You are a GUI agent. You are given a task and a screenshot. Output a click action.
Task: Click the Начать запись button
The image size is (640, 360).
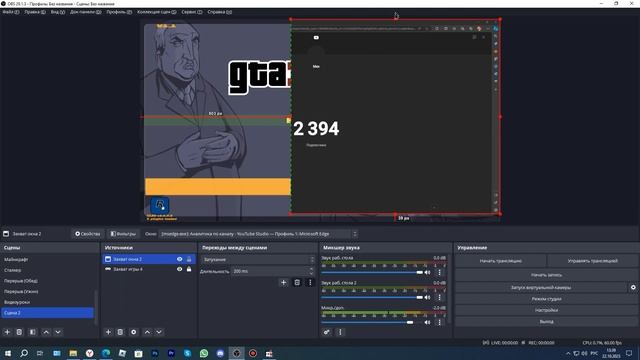[x=547, y=275]
